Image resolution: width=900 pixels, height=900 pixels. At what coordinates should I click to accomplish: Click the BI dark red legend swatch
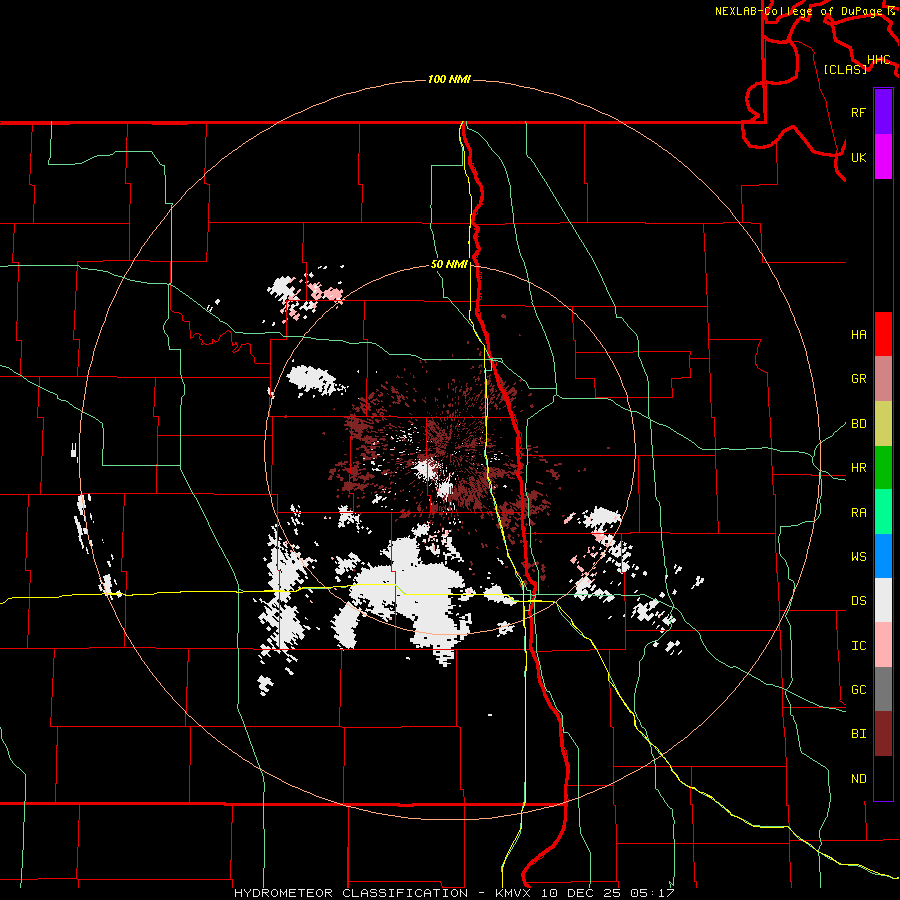(x=883, y=734)
